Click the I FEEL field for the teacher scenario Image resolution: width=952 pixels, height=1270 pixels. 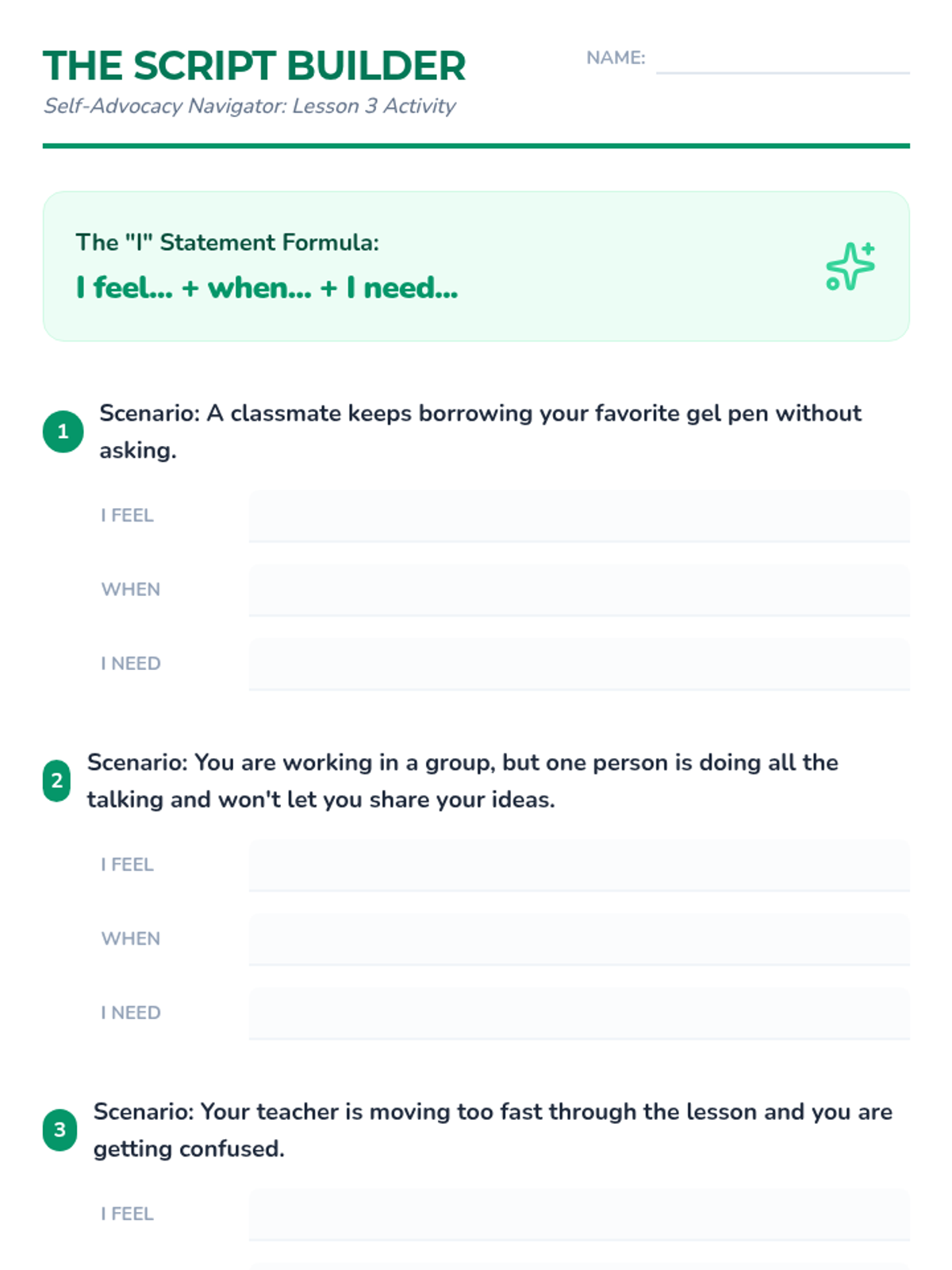coord(578,1214)
